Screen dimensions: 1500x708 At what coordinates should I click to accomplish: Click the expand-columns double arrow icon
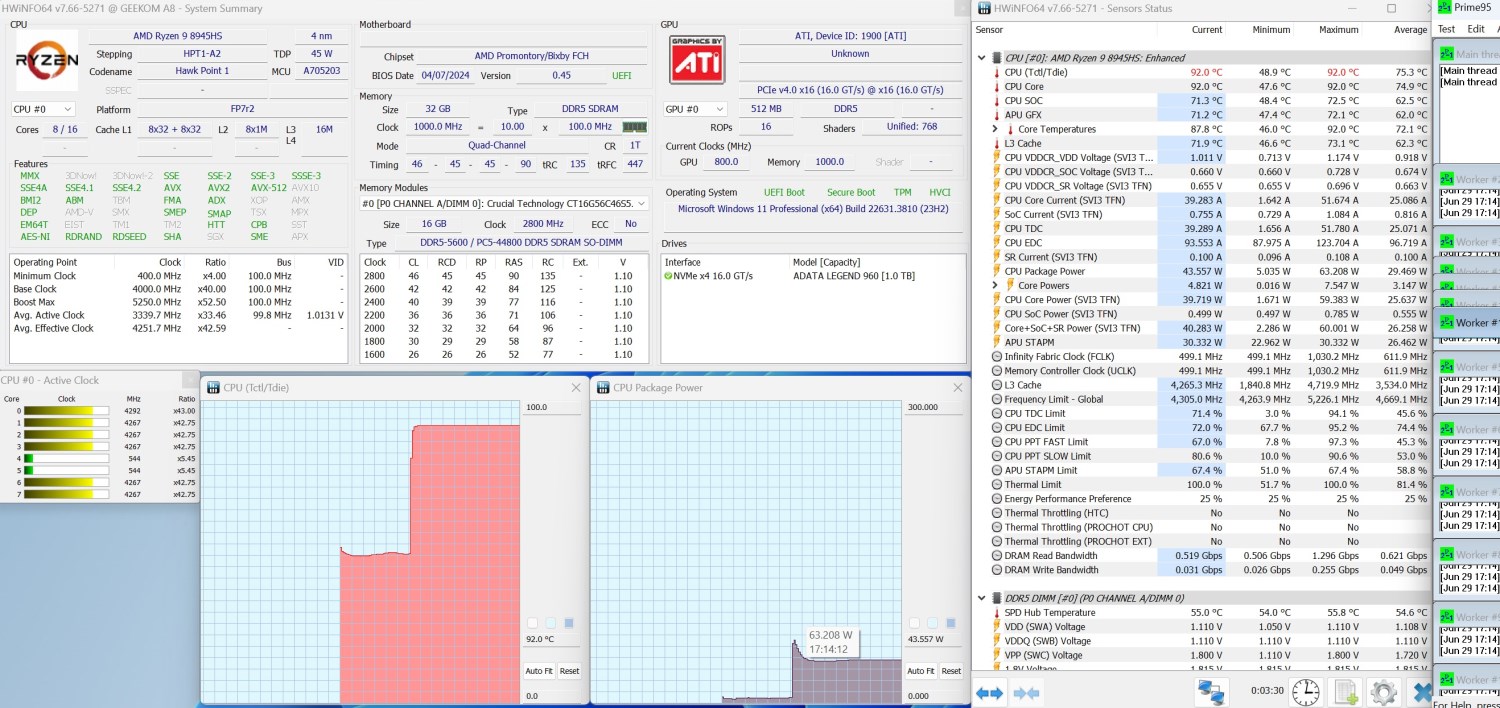point(989,692)
